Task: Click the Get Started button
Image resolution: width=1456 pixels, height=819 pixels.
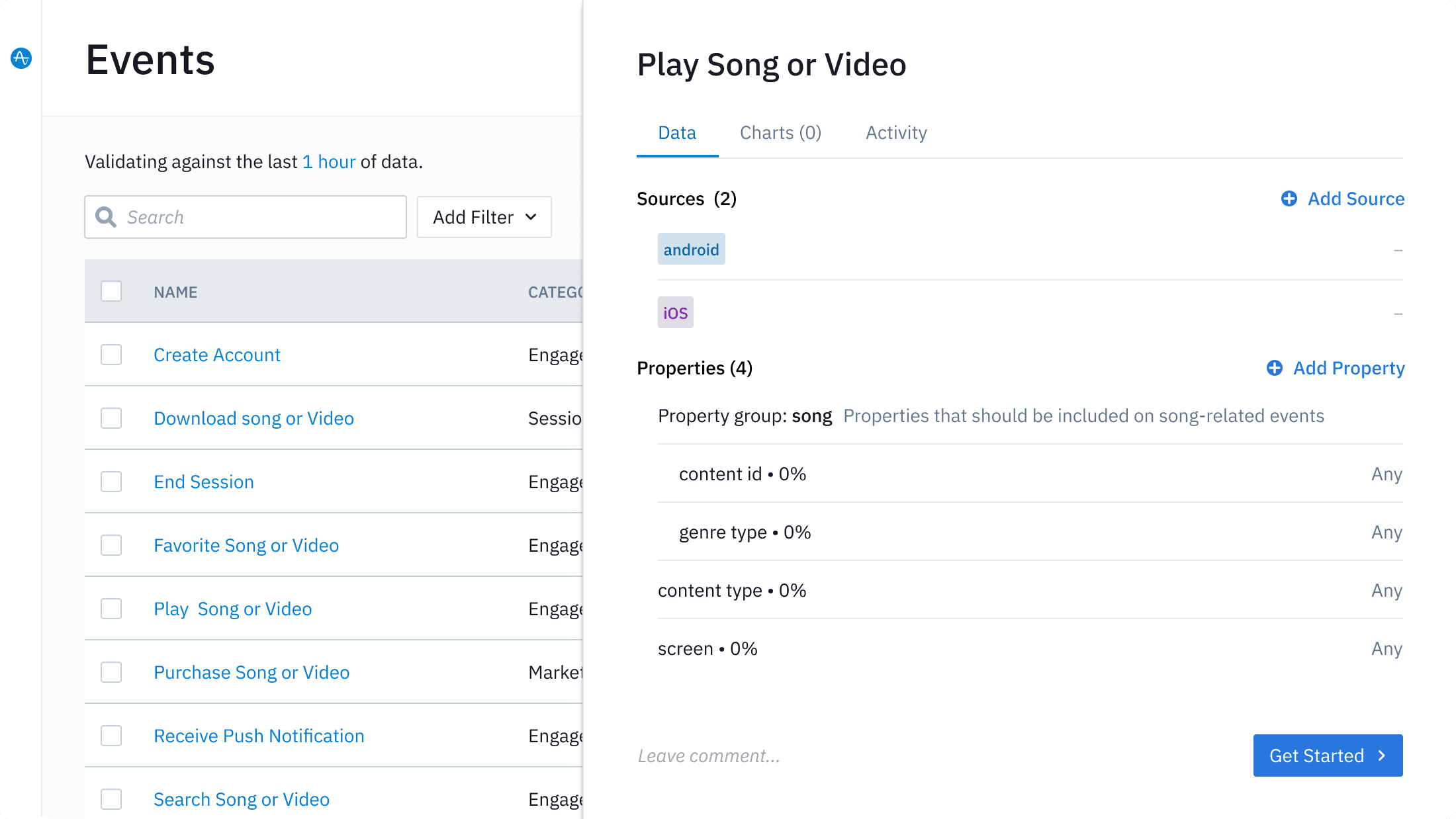Action: pyautogui.click(x=1328, y=755)
